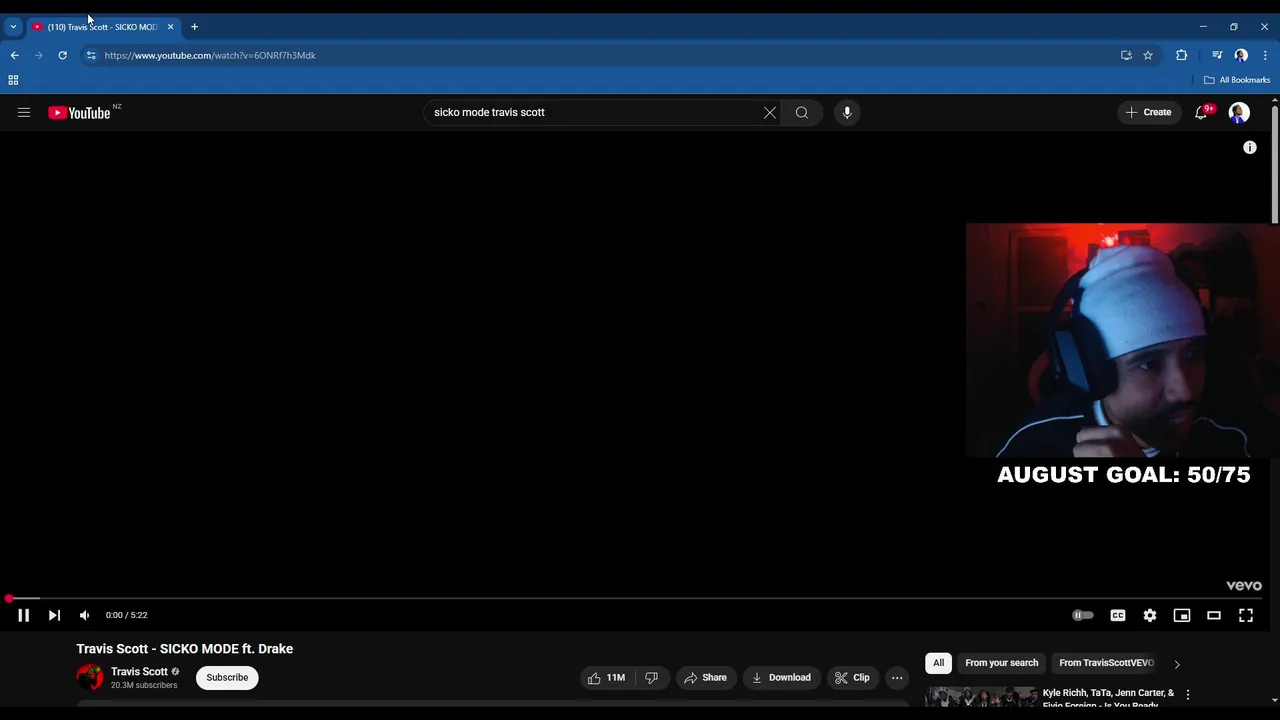Create a new upload
Screen dimensions: 1280x720
[x=1148, y=113]
